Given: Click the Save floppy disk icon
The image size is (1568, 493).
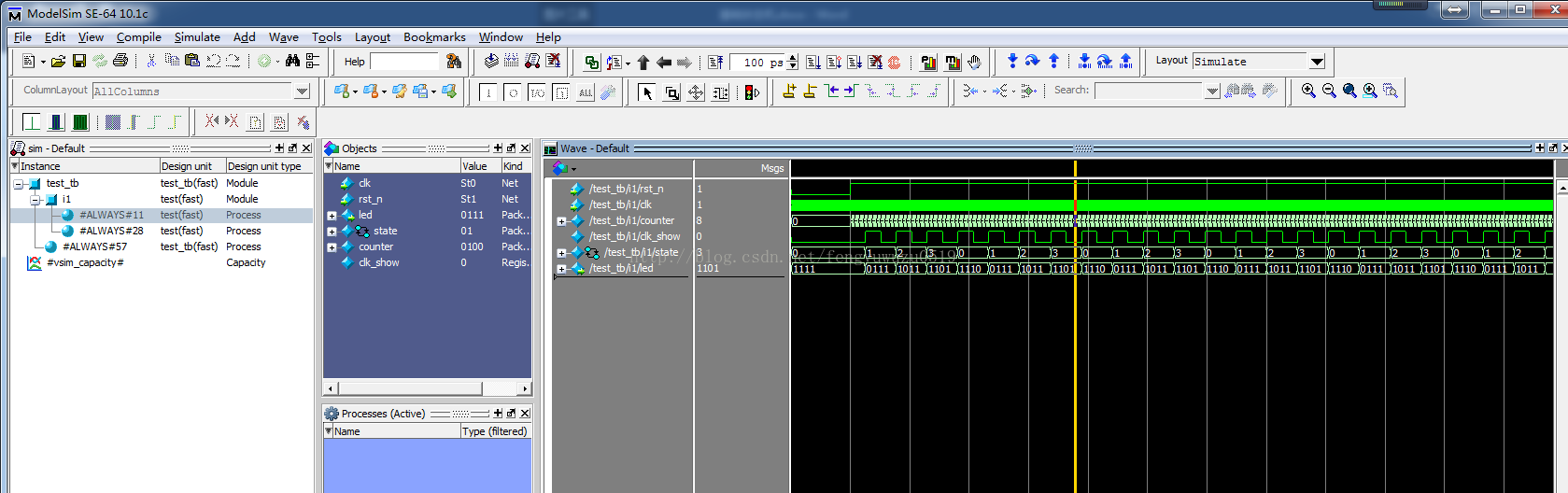Looking at the screenshot, I should pyautogui.click(x=79, y=61).
